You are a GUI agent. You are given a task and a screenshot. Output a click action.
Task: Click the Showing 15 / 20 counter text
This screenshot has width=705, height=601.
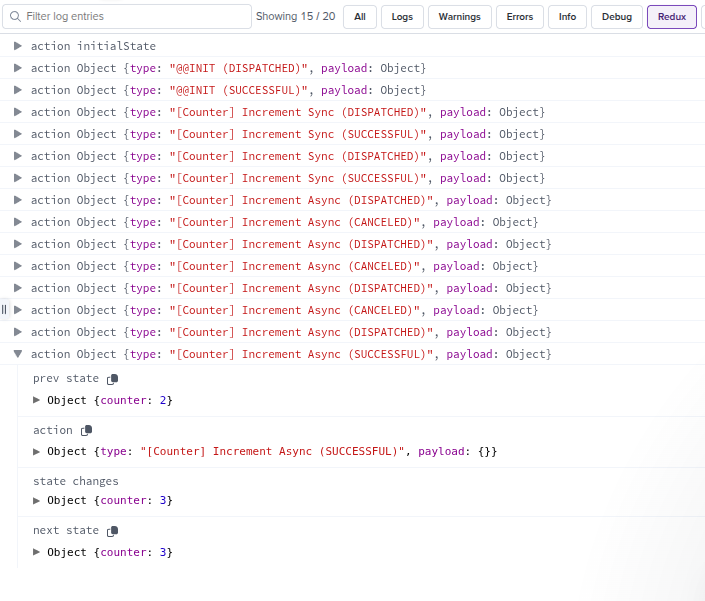click(x=295, y=17)
